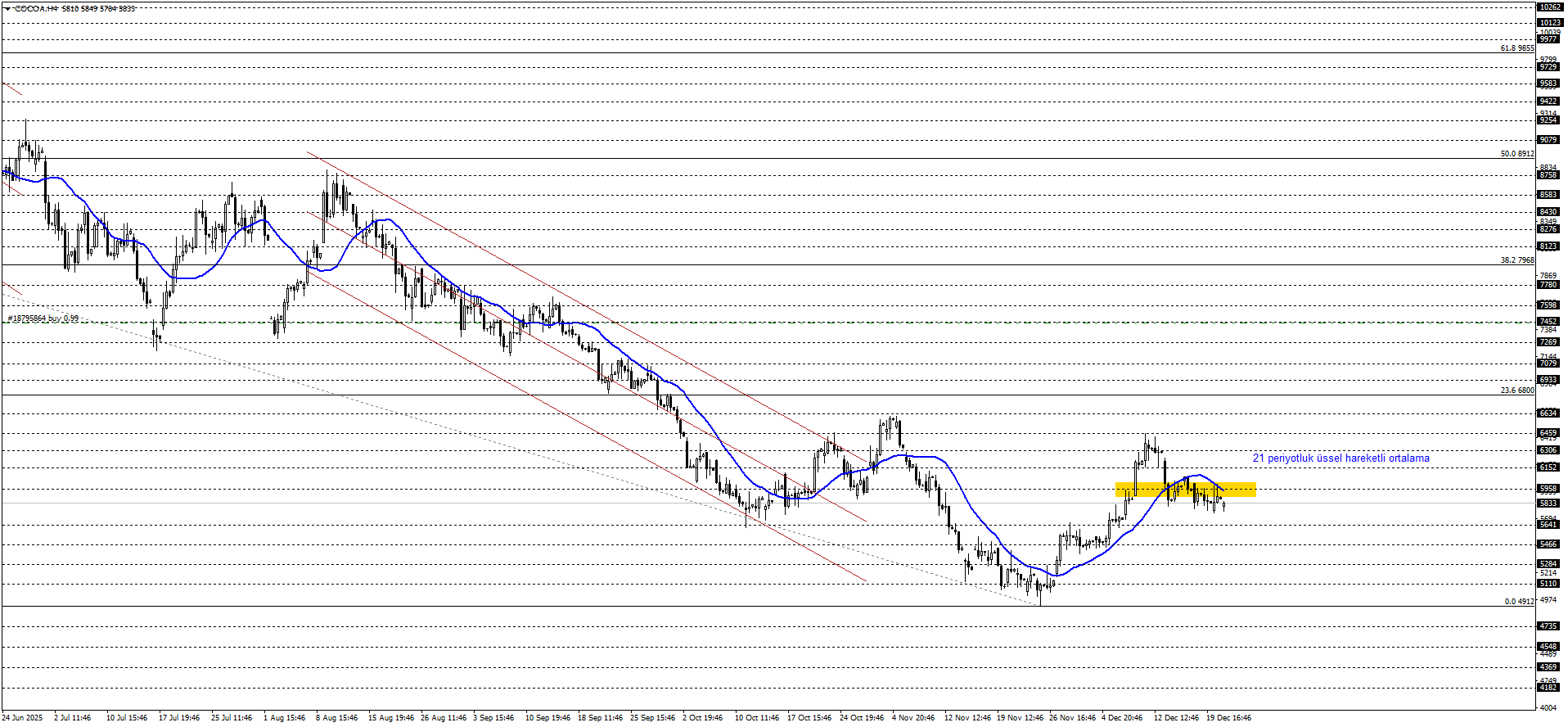Click the COCOA,H4 chart title text
The image size is (1568, 727).
pyautogui.click(x=36, y=8)
